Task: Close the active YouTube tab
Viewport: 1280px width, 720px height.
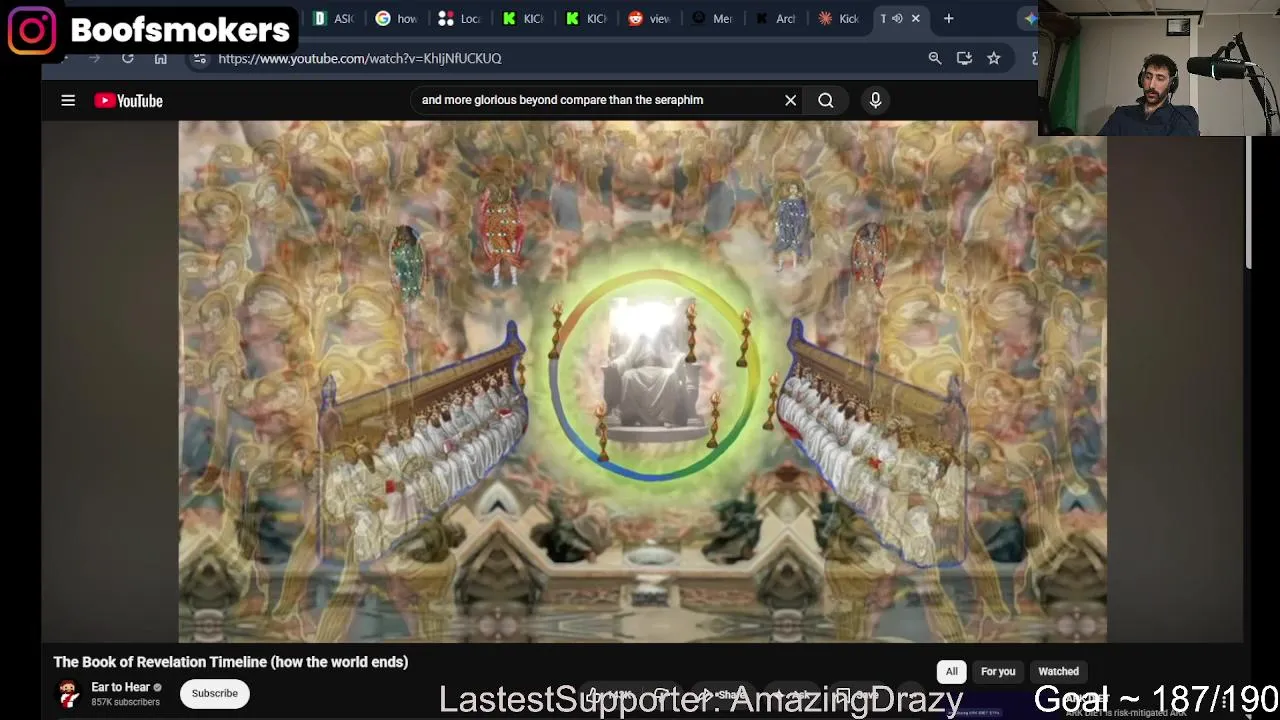Action: point(915,18)
